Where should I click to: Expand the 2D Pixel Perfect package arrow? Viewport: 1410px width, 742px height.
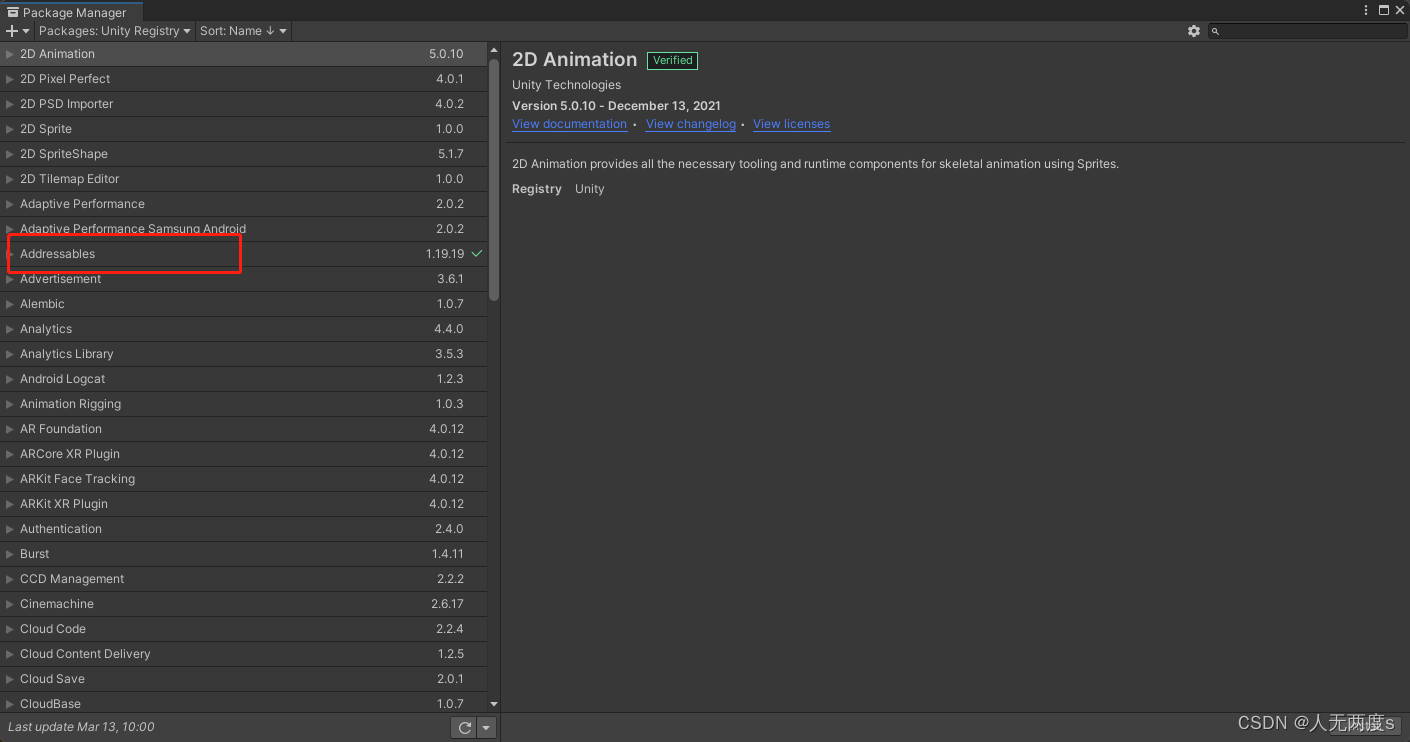pyautogui.click(x=10, y=79)
